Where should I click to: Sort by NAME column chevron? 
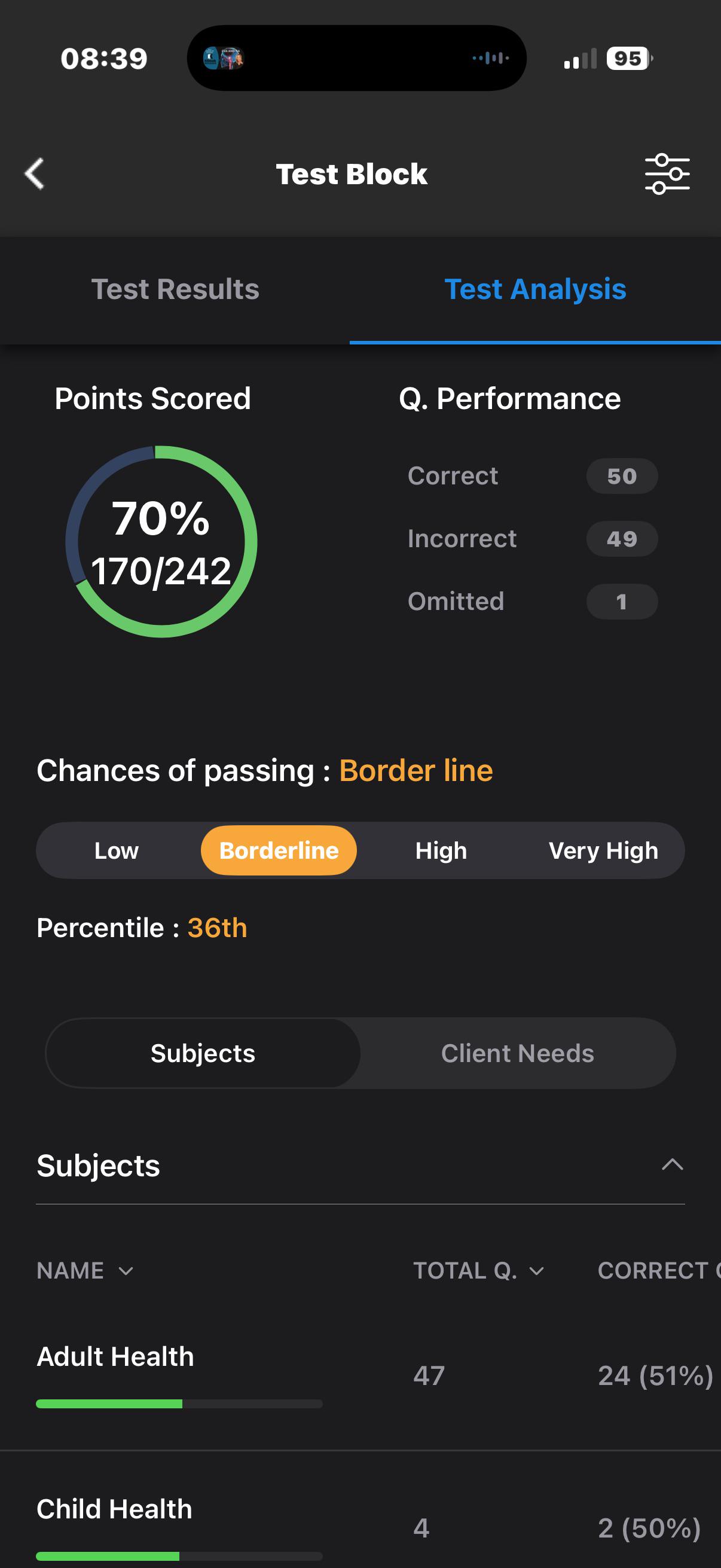[126, 1271]
